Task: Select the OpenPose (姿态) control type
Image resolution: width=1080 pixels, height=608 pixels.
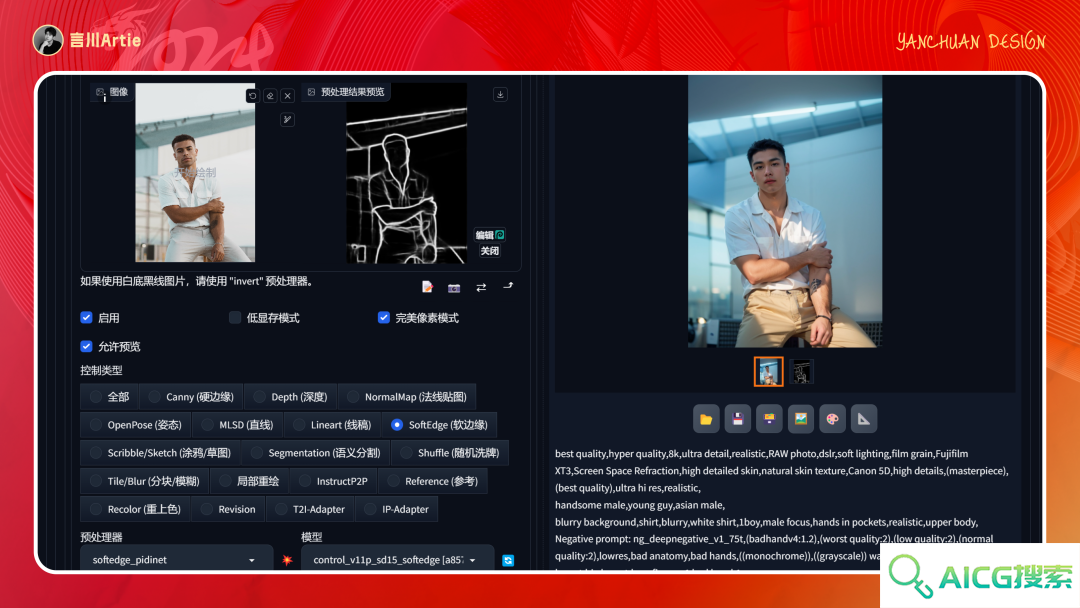Action: pos(136,425)
